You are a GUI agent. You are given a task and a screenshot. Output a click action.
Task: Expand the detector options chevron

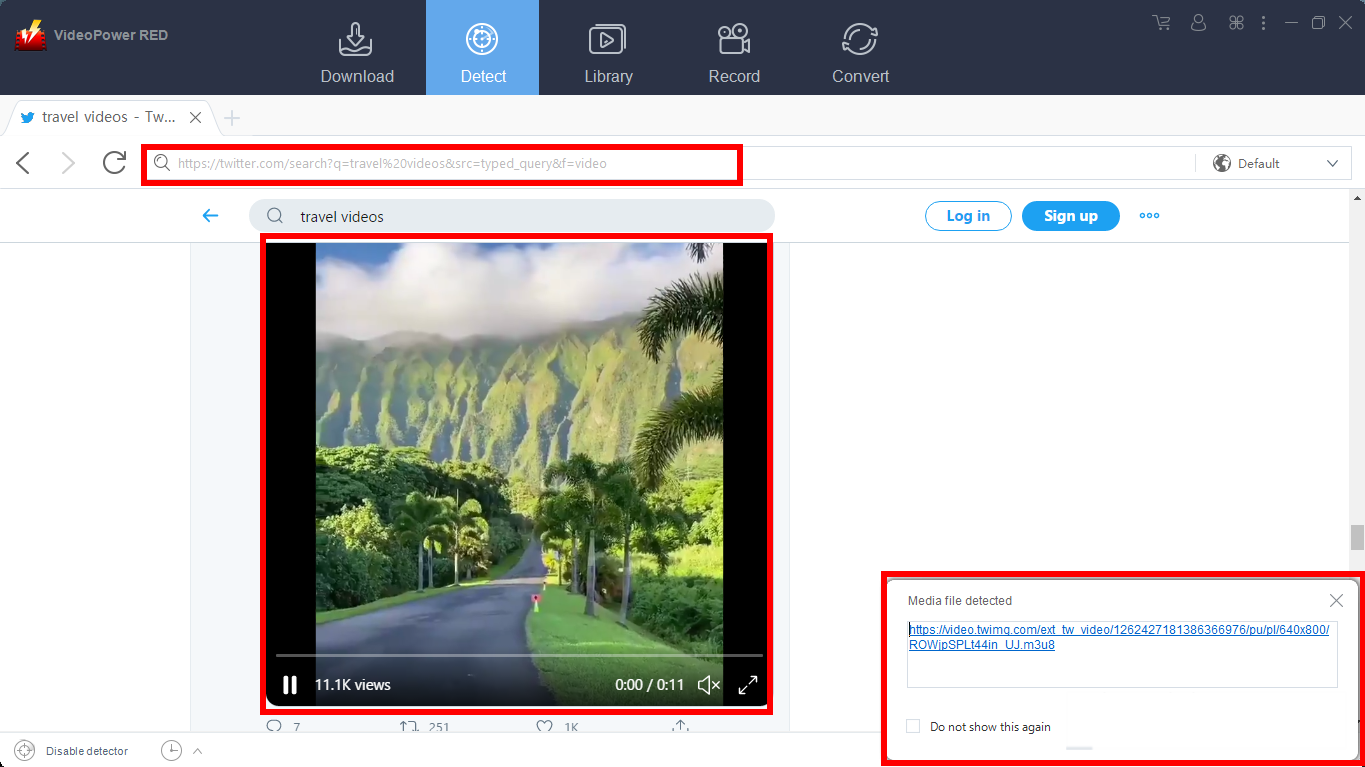click(197, 750)
